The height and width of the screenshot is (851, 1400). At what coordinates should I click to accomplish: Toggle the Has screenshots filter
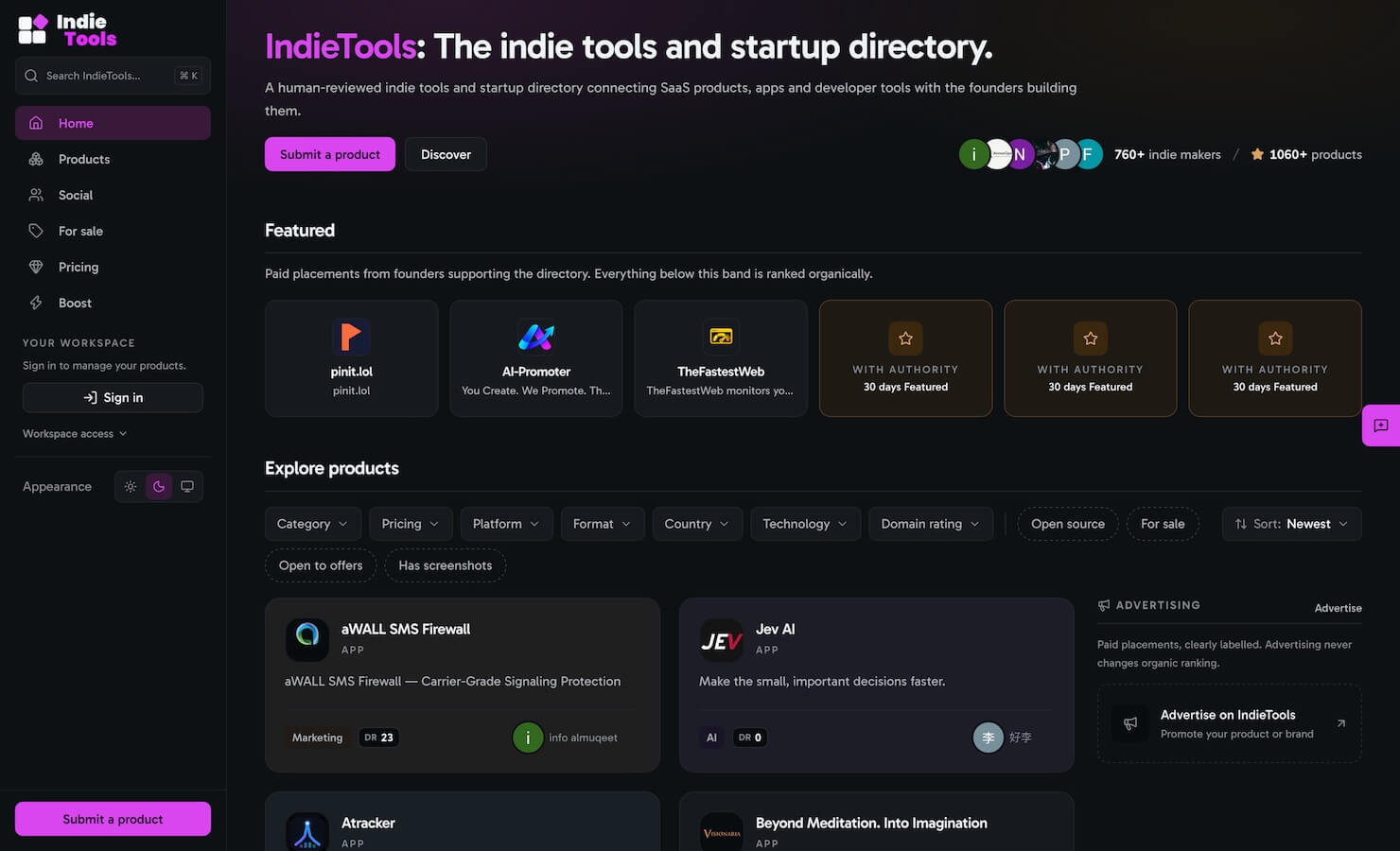tap(446, 565)
